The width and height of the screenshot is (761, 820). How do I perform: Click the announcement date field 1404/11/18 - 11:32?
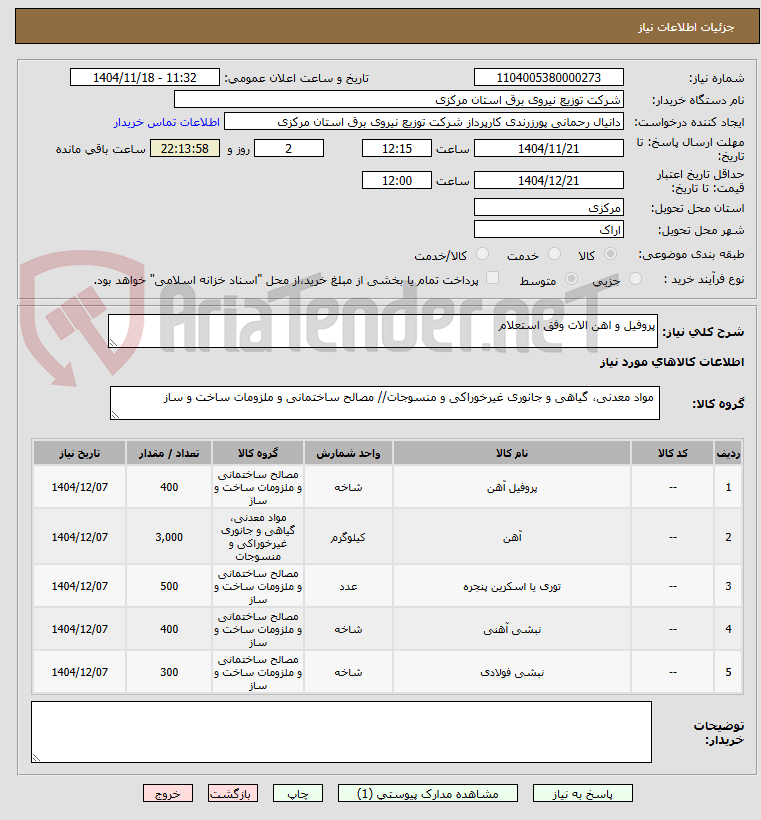click(145, 77)
